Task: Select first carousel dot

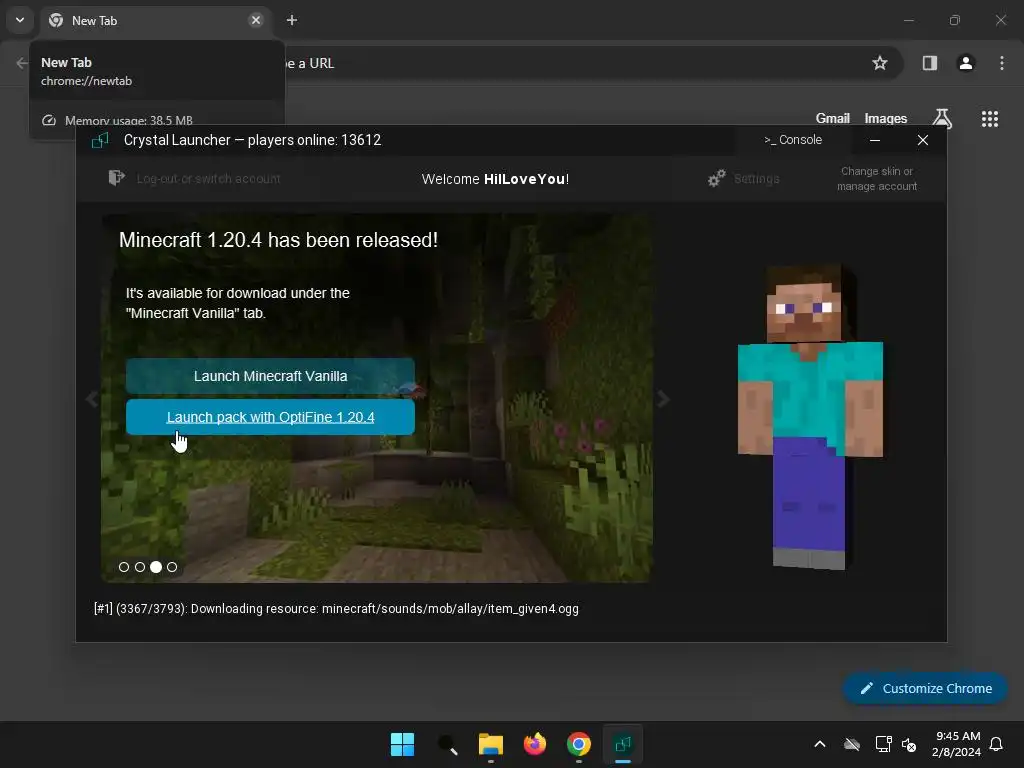Action: point(124,567)
